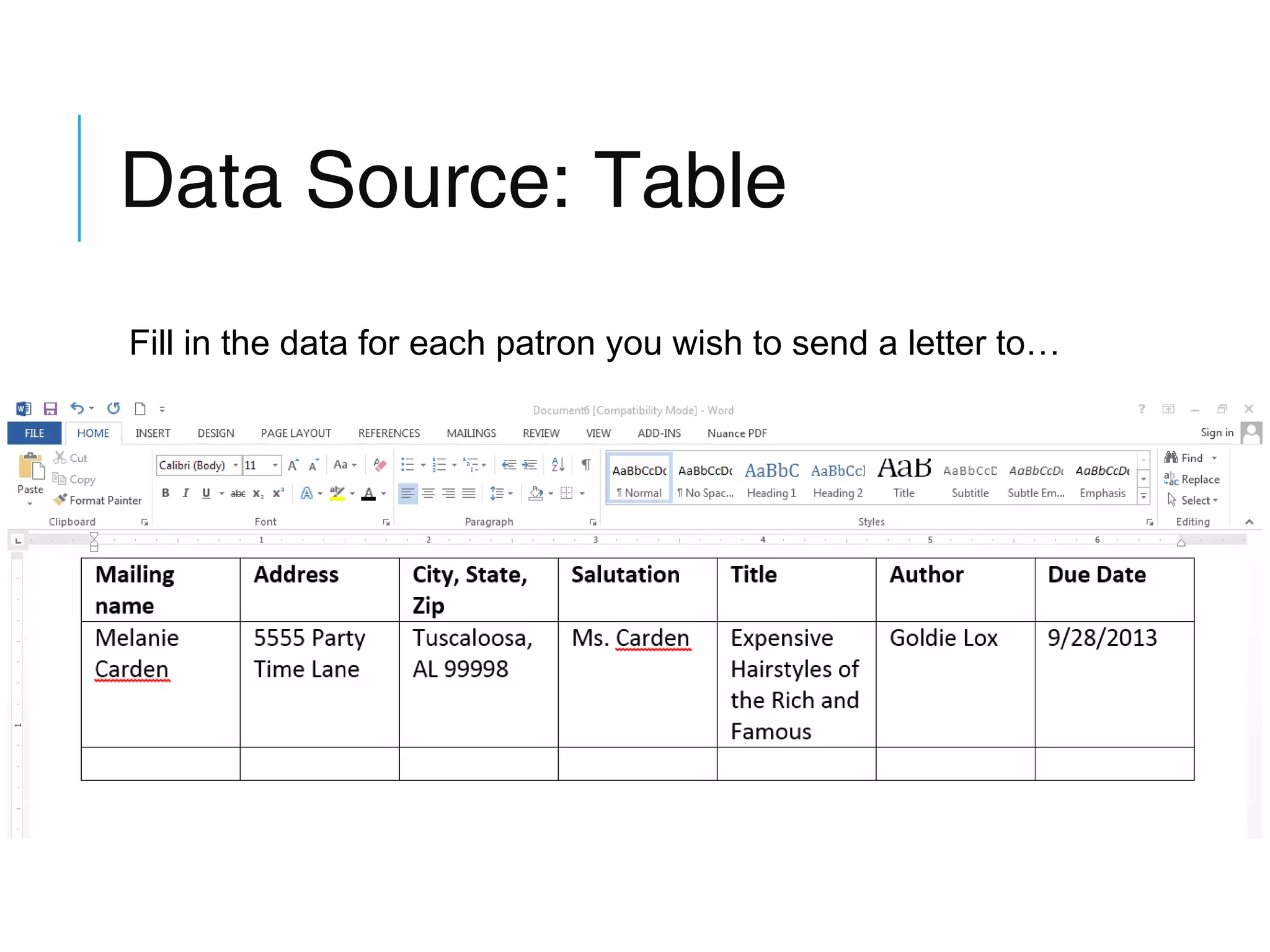Click Superscript button
Screen dimensions: 1270x952
[x=278, y=493]
